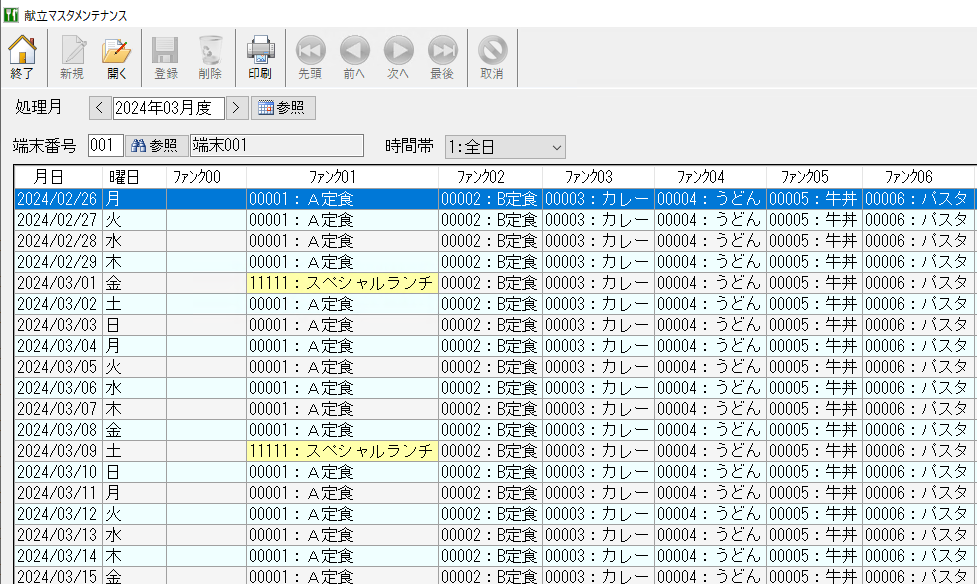Create a new record with 新規 icon
Image resolution: width=977 pixels, height=584 pixels.
pos(72,57)
